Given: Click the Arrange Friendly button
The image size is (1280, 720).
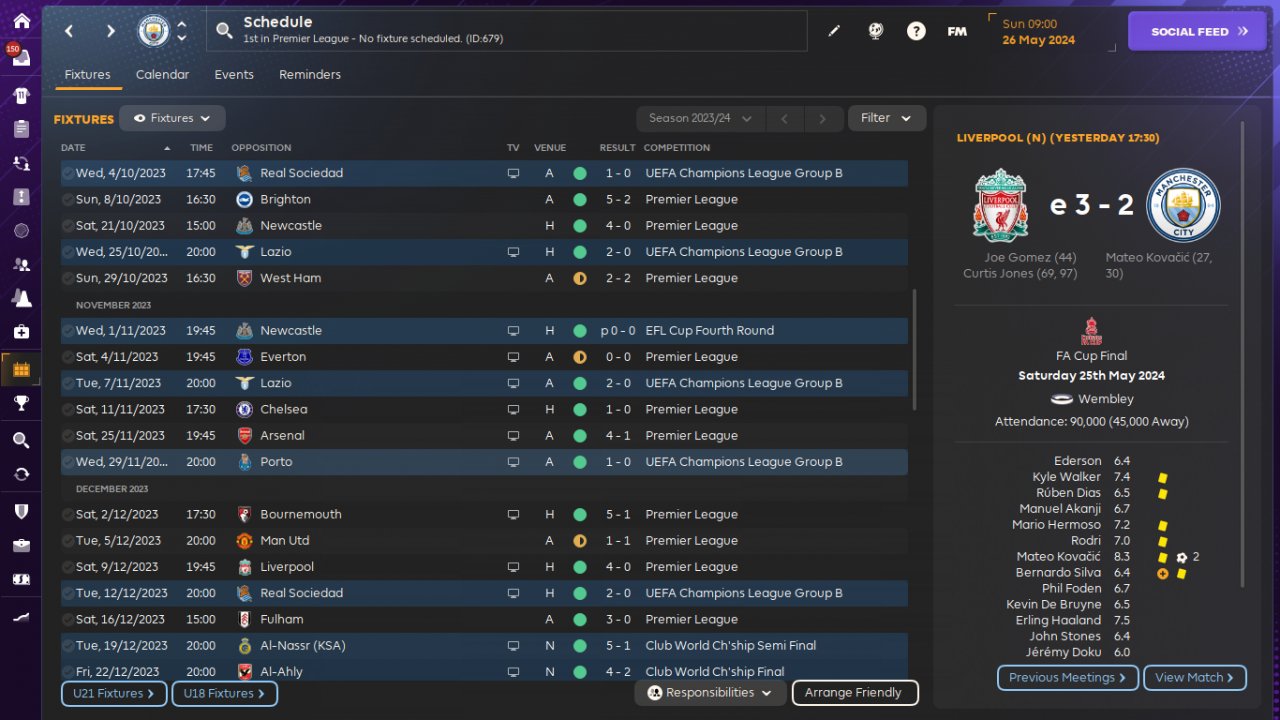Looking at the screenshot, I should pos(855,692).
